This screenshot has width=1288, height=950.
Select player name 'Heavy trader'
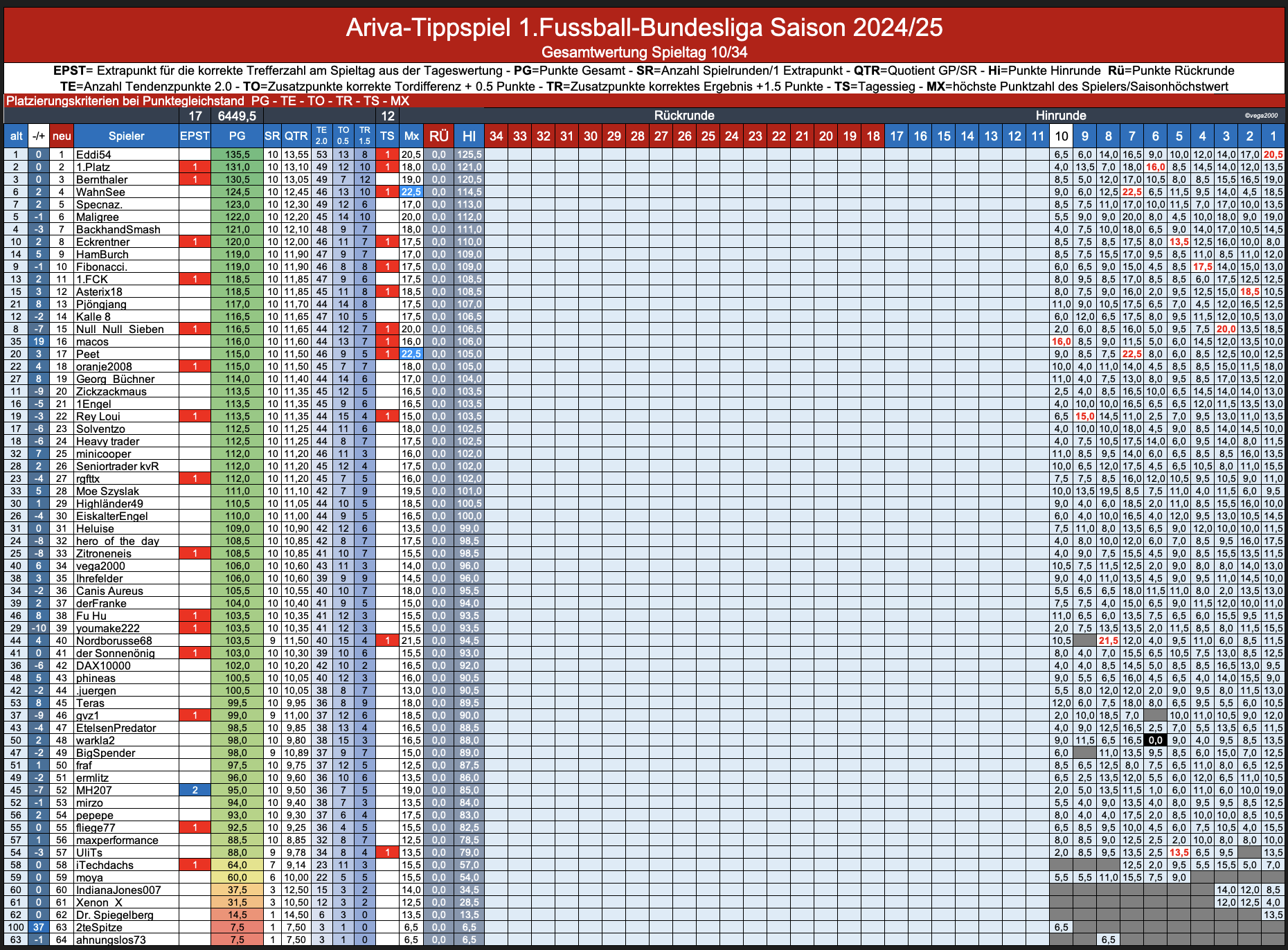click(107, 441)
